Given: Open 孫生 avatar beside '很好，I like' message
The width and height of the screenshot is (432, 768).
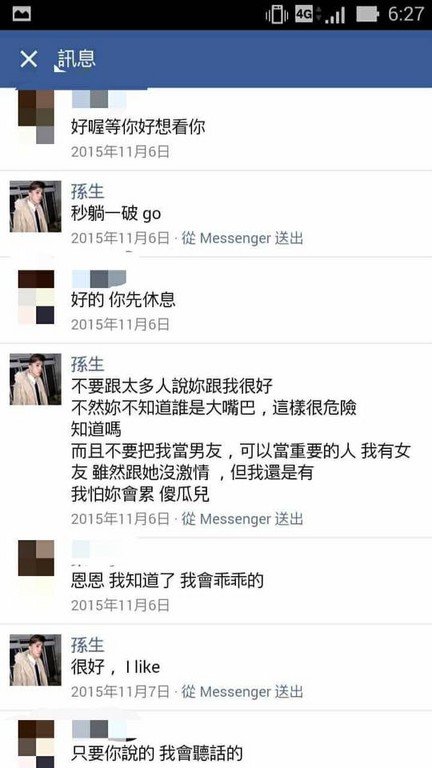Looking at the screenshot, I should pos(36,660).
